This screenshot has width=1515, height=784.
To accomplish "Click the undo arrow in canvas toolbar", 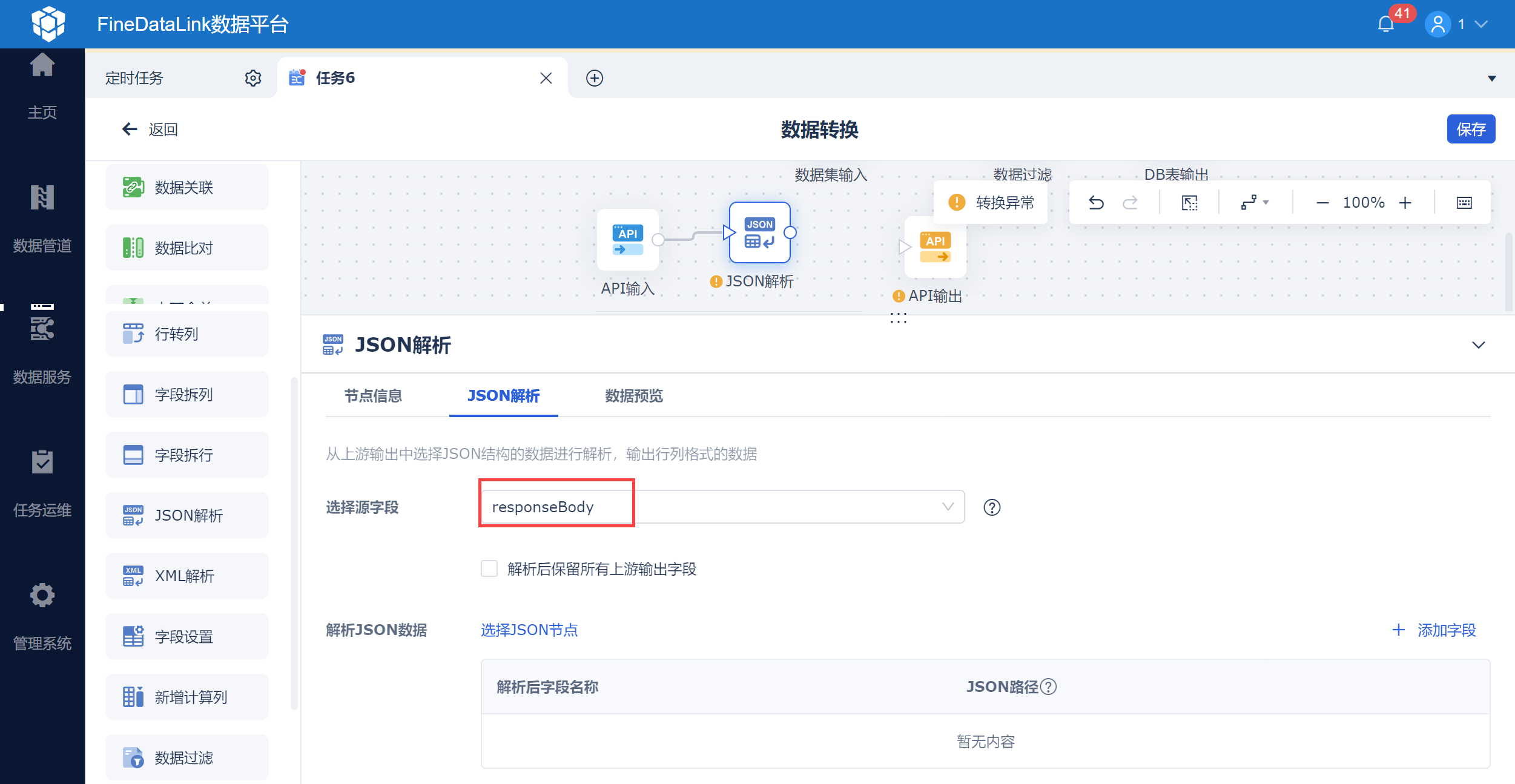I will click(x=1096, y=203).
